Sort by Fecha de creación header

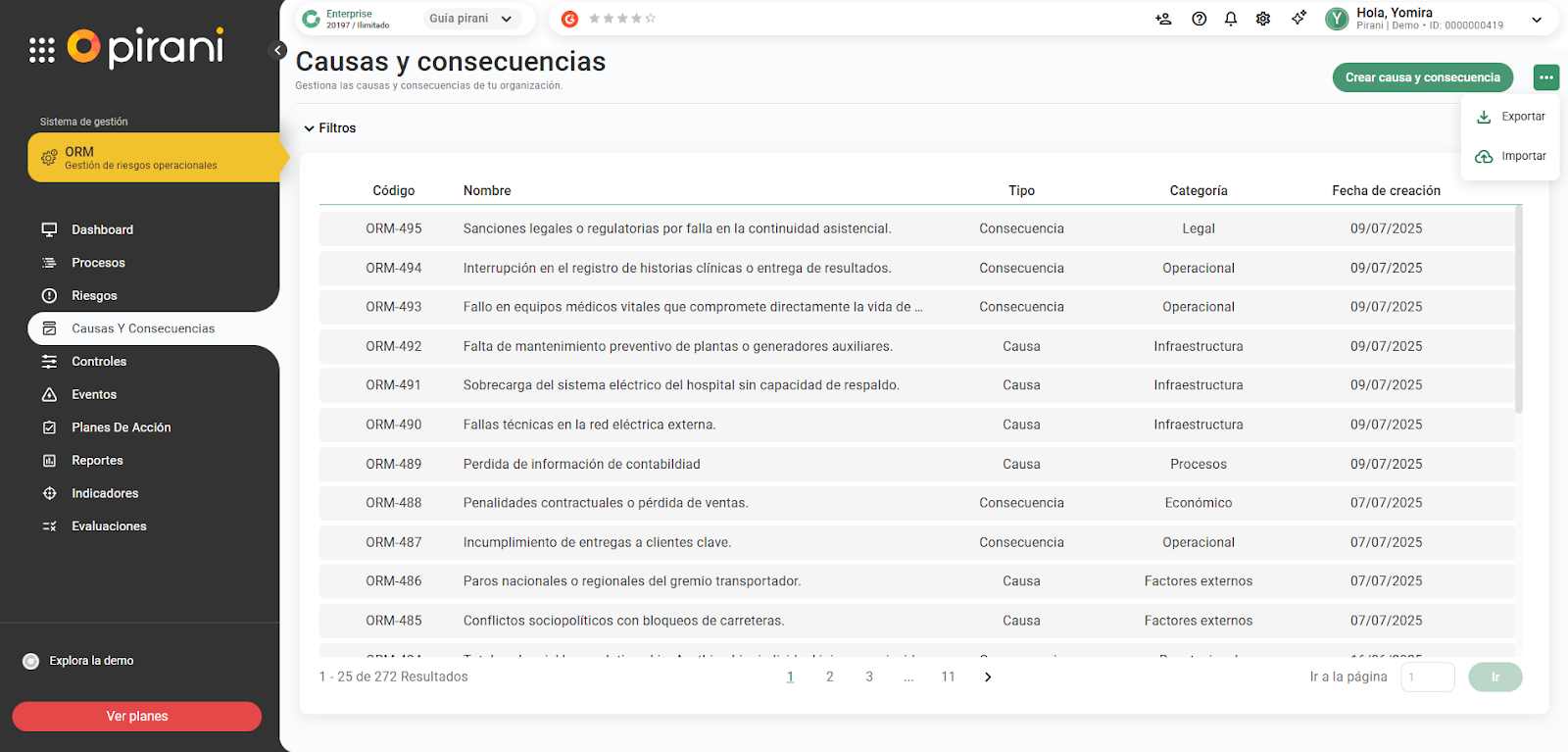(1386, 191)
